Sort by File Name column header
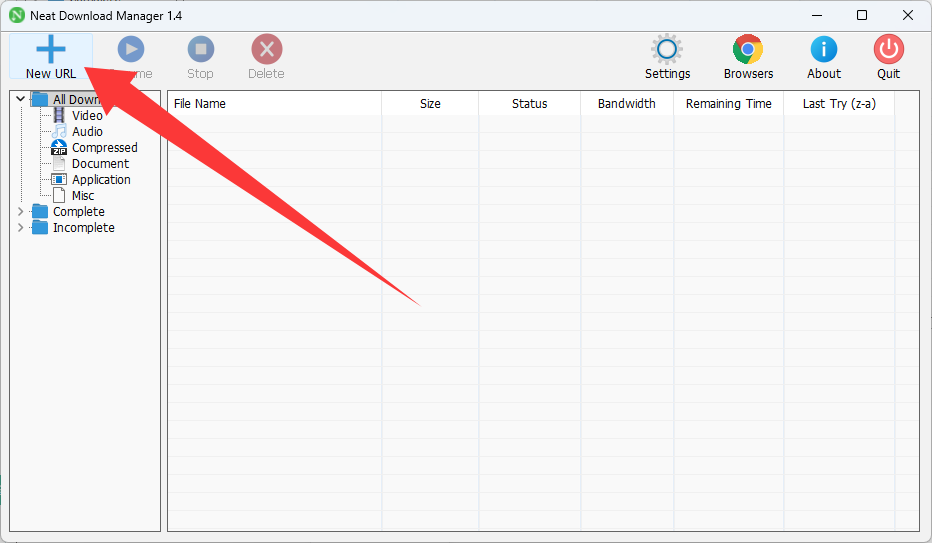 tap(200, 104)
